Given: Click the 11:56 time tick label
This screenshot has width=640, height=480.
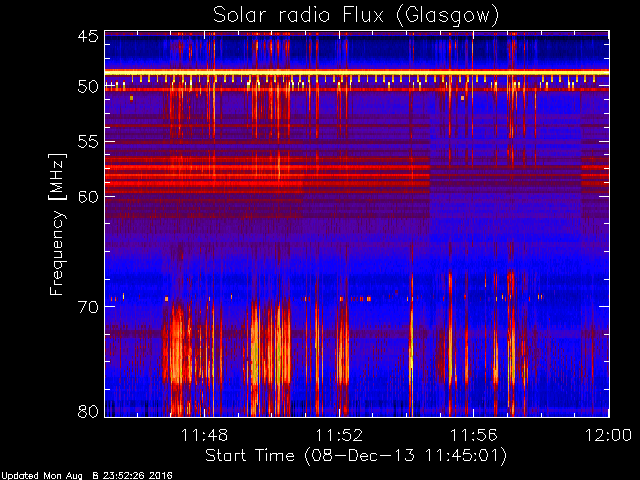Looking at the screenshot, I should (x=474, y=435).
